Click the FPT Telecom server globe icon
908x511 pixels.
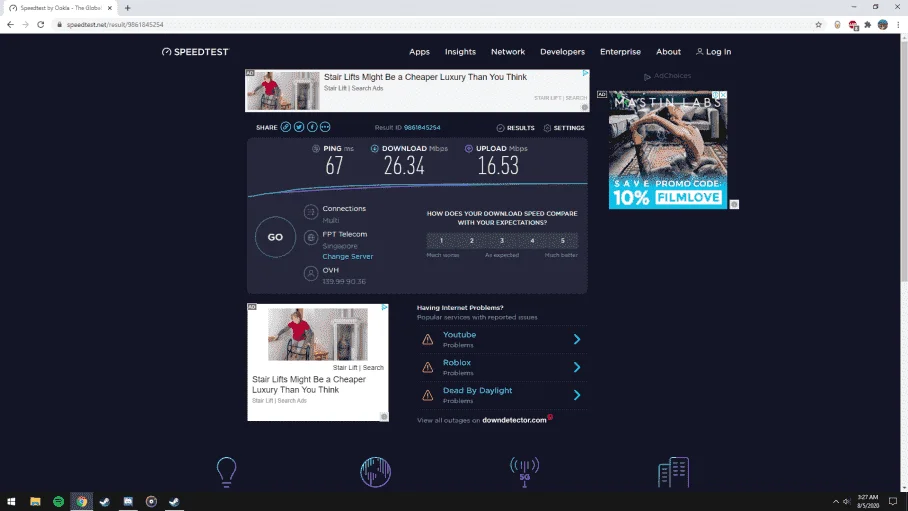311,238
